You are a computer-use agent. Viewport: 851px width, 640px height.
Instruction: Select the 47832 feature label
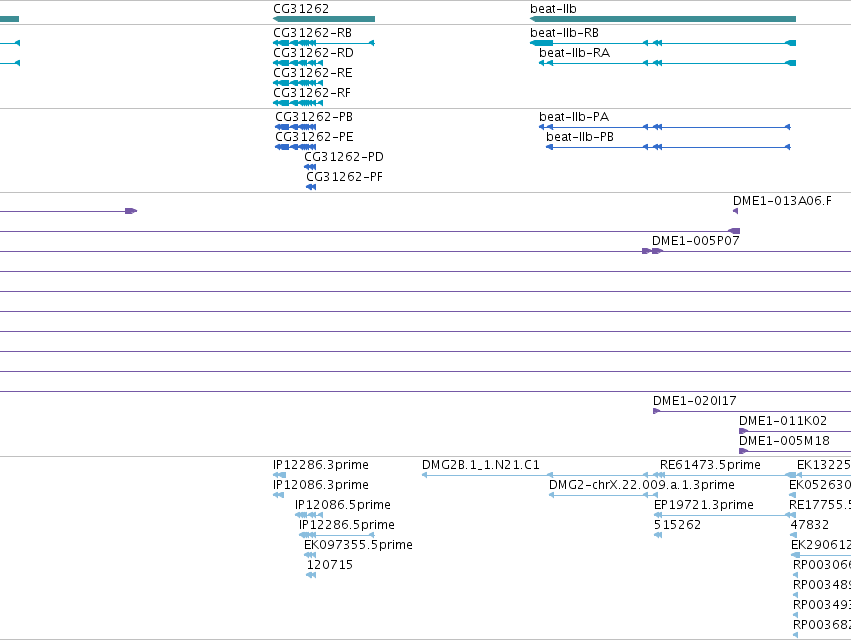809,525
